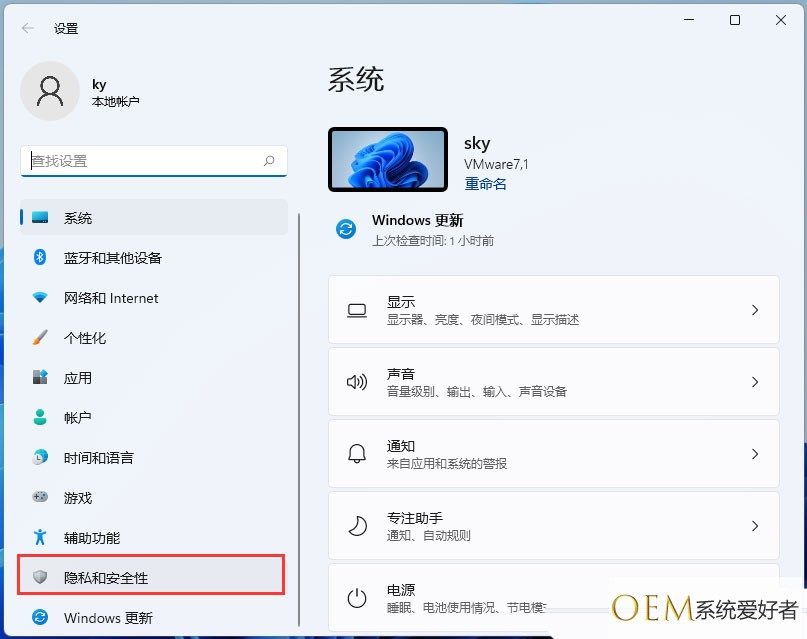Click the 个性化 paintbrush icon

pos(40,338)
